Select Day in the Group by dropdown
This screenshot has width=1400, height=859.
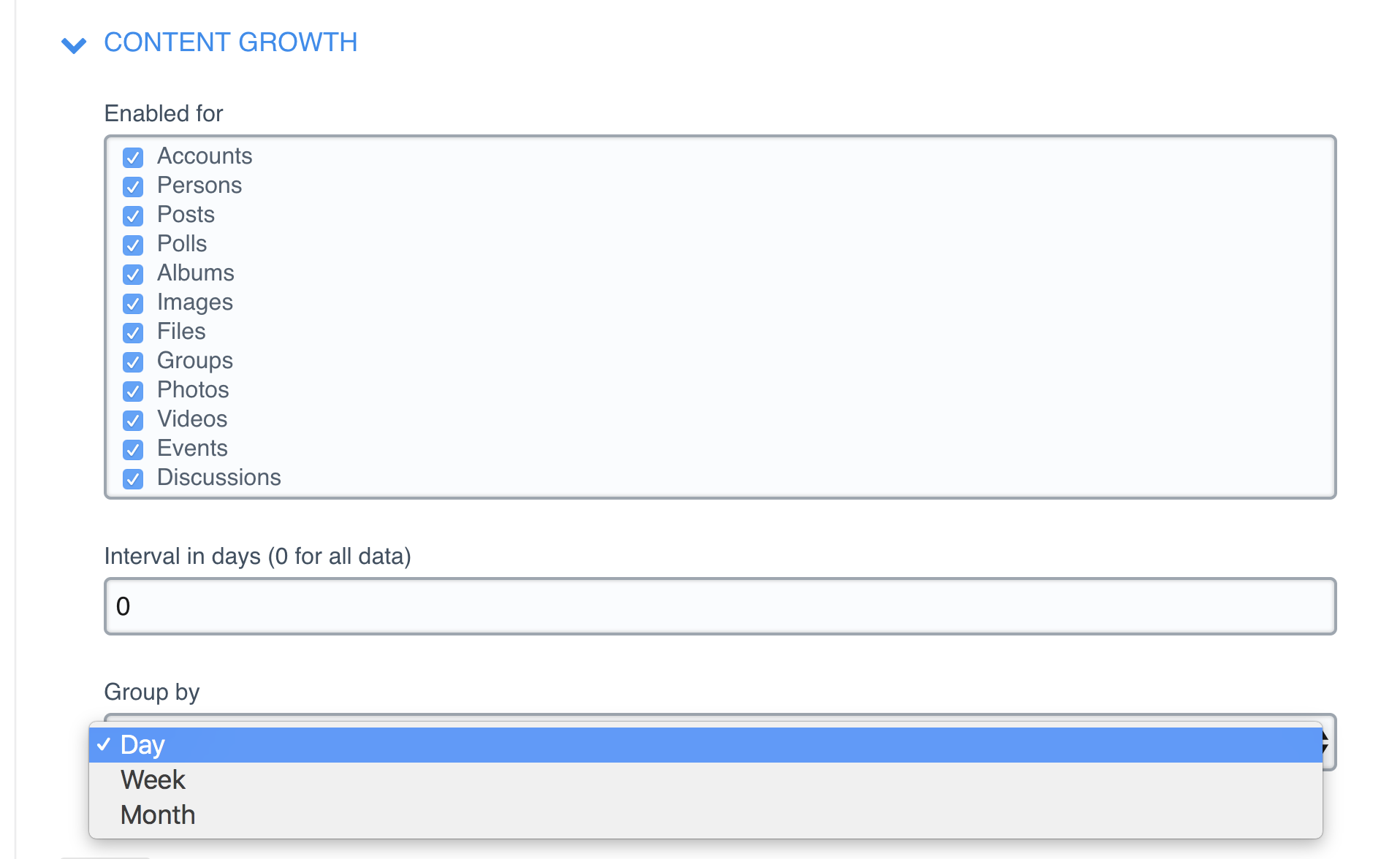coord(142,745)
